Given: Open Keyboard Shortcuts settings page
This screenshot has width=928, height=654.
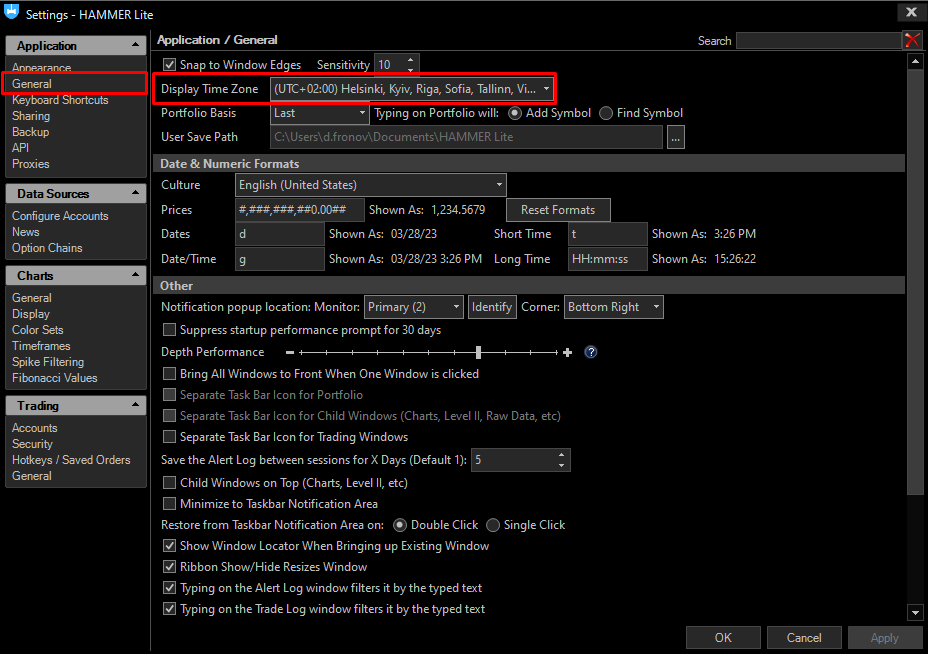Looking at the screenshot, I should (60, 100).
